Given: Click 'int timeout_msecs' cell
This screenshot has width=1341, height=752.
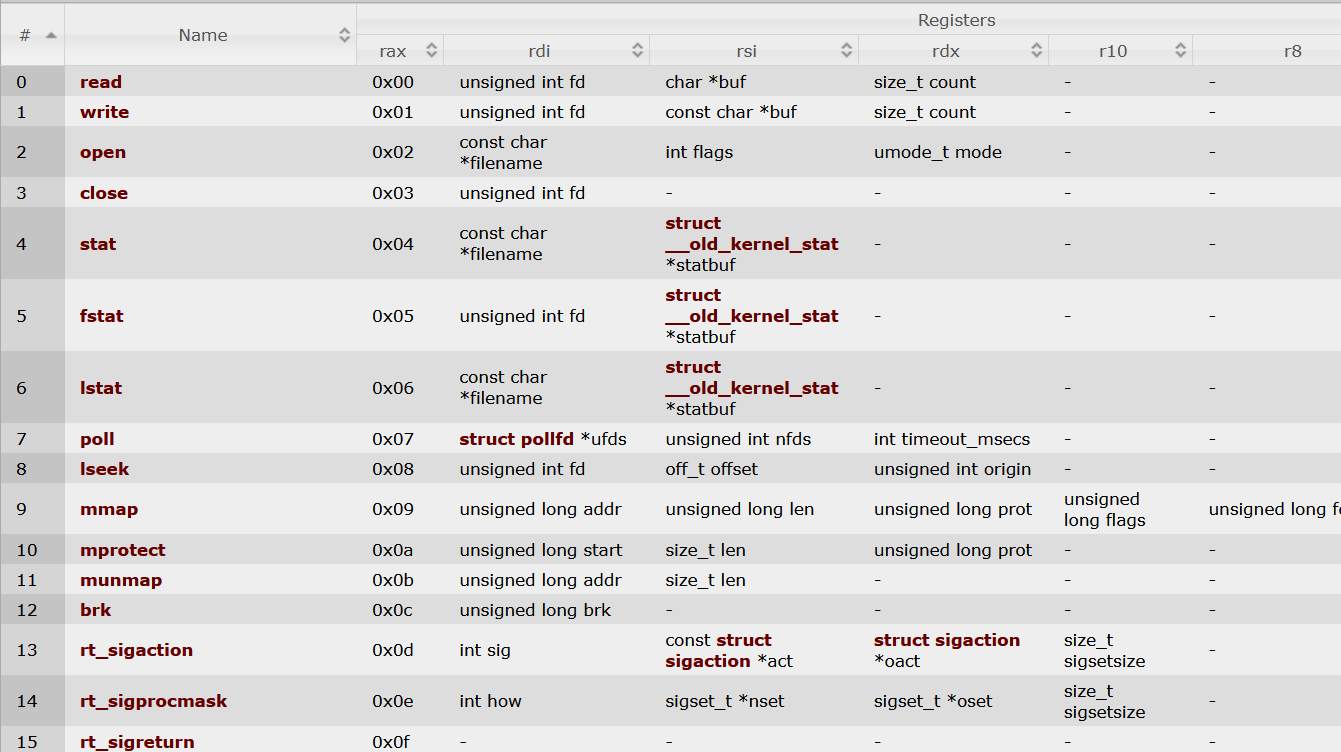Looking at the screenshot, I should click(952, 439).
